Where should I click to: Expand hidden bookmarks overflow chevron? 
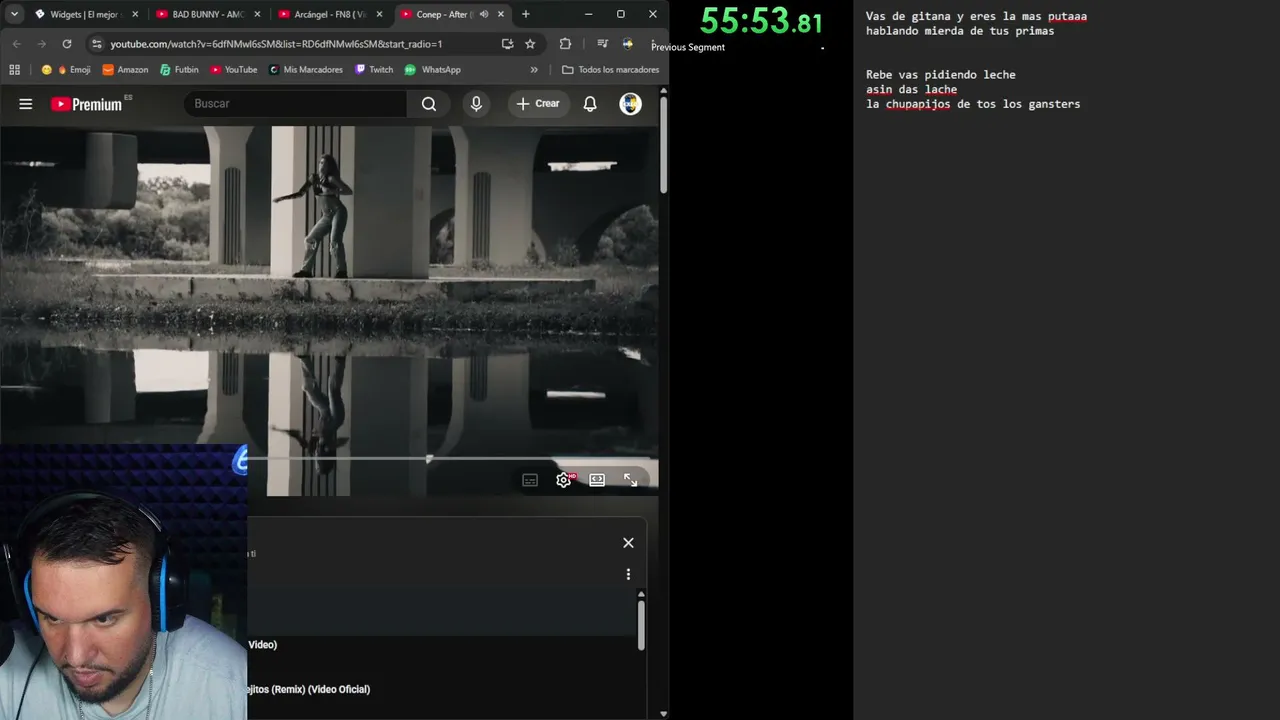click(534, 70)
